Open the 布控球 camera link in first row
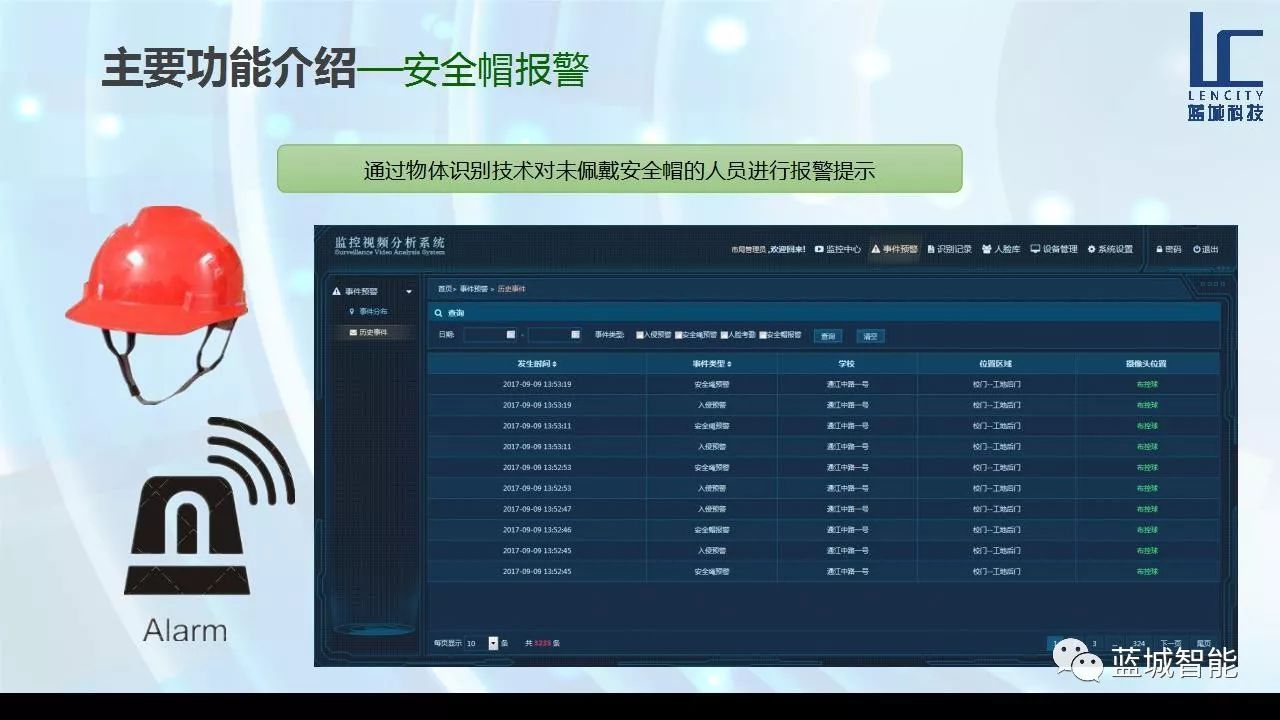 [1146, 384]
